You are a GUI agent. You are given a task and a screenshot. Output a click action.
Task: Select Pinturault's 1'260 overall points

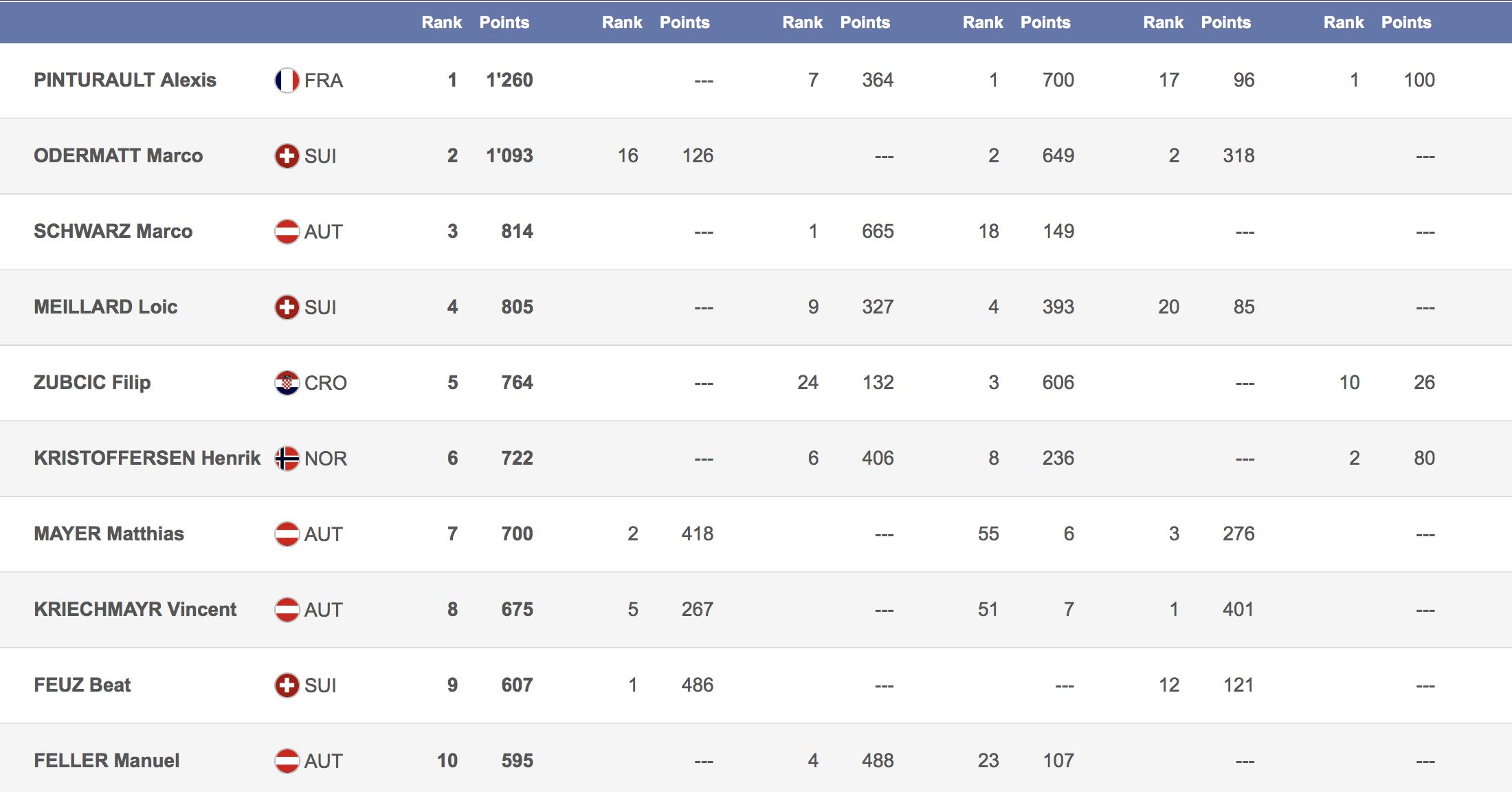(509, 80)
